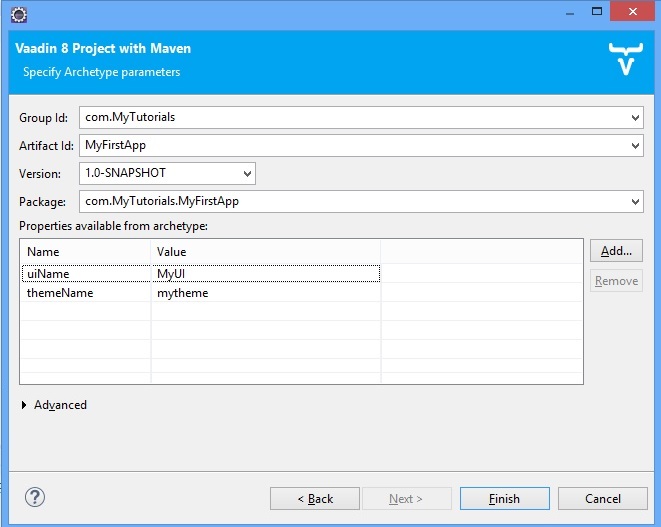
Task: Click the Add... button
Action: click(x=616, y=251)
